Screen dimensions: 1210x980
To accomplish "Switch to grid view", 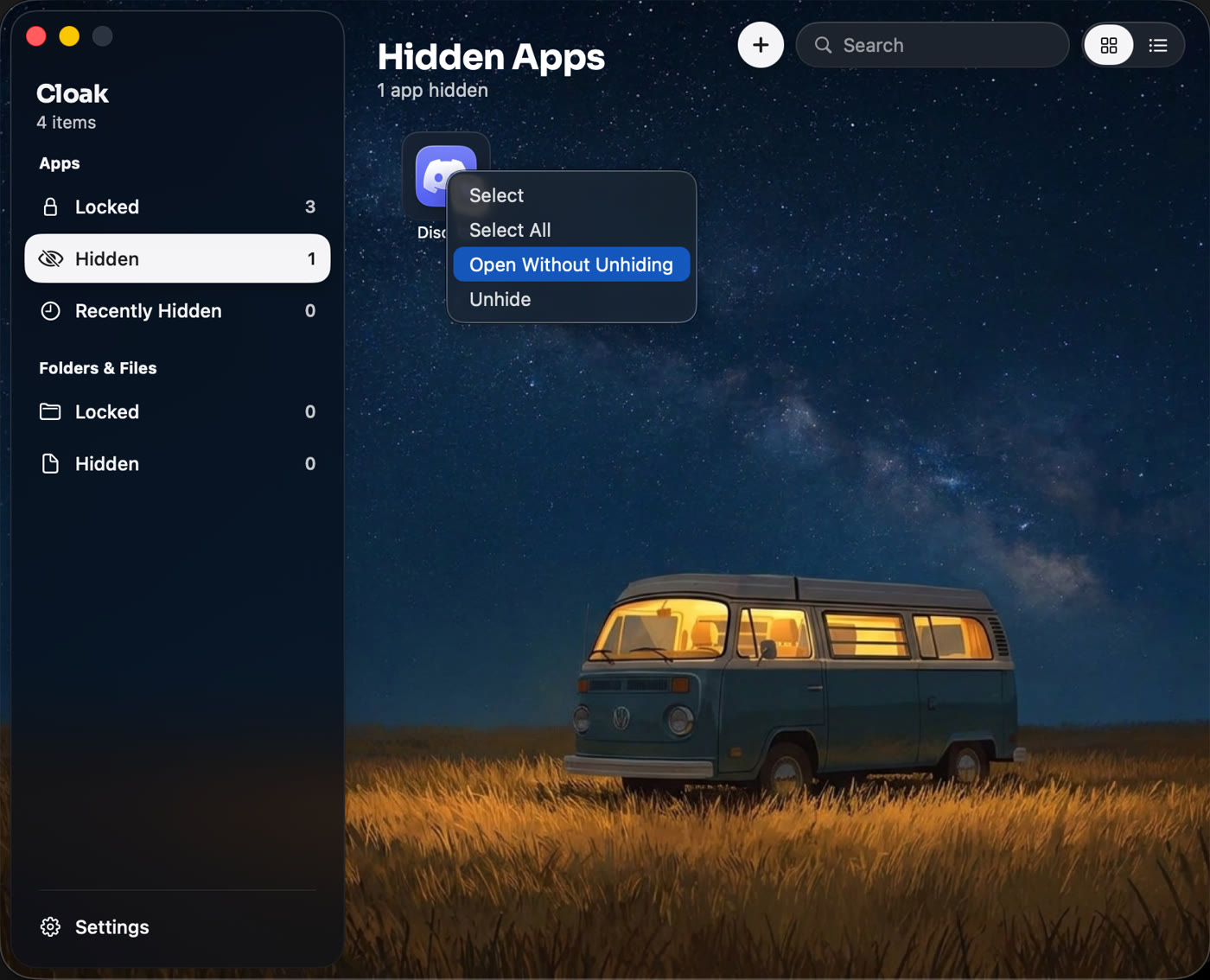I will pos(1109,45).
